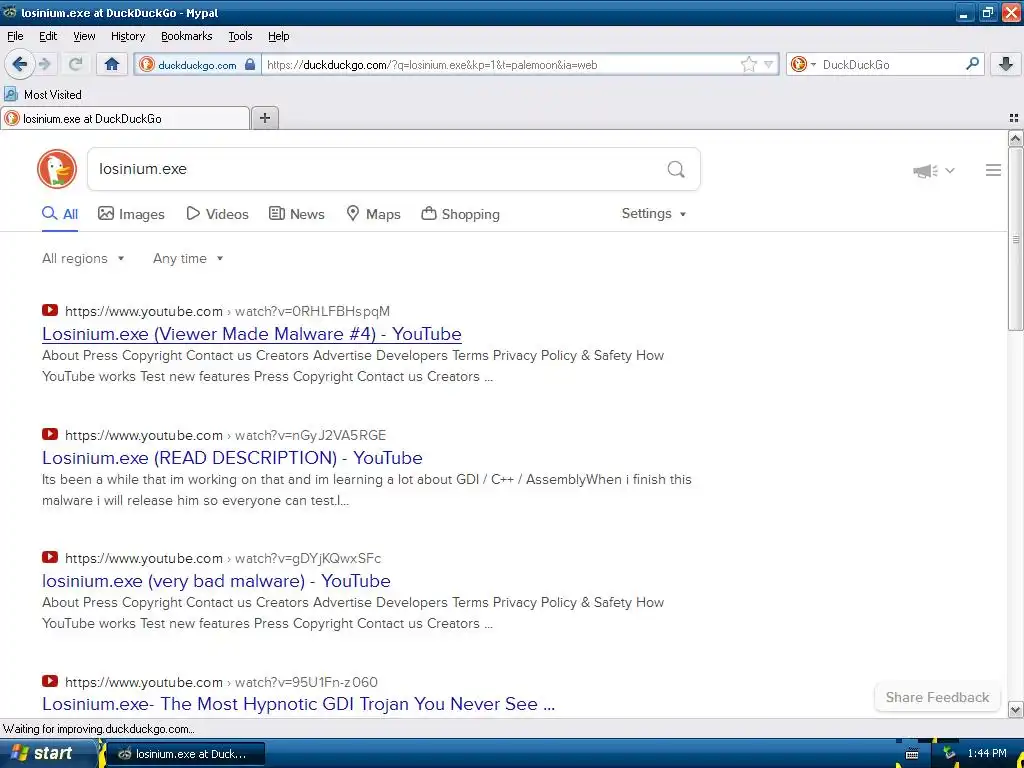Click the vertical scrollbar thumb
The width and height of the screenshot is (1024, 768).
[1015, 238]
